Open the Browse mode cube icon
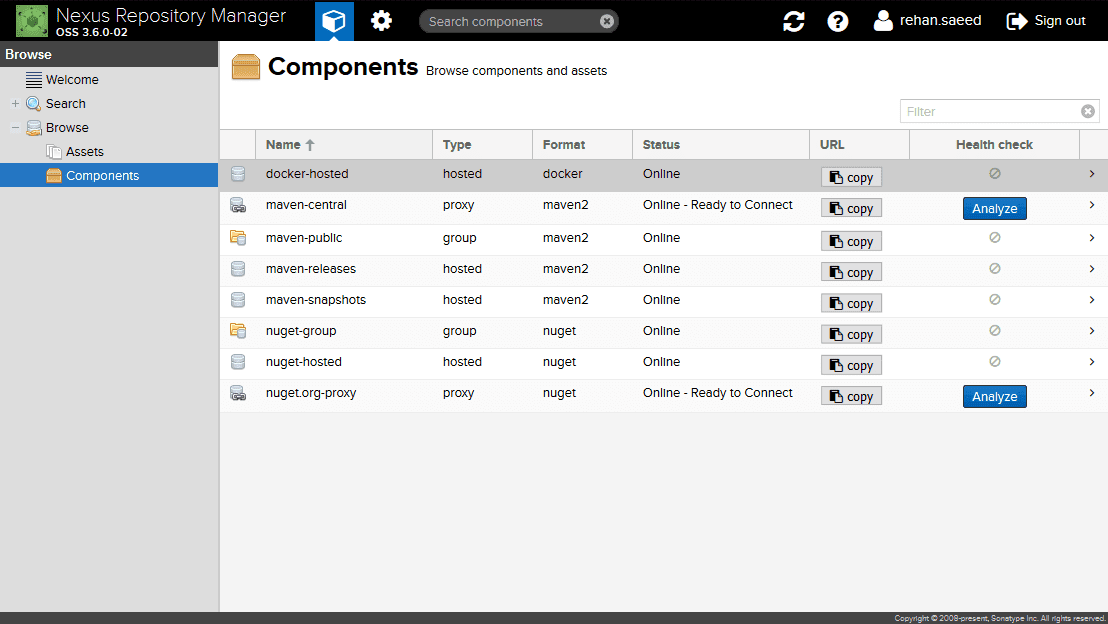This screenshot has width=1108, height=624. click(x=334, y=21)
